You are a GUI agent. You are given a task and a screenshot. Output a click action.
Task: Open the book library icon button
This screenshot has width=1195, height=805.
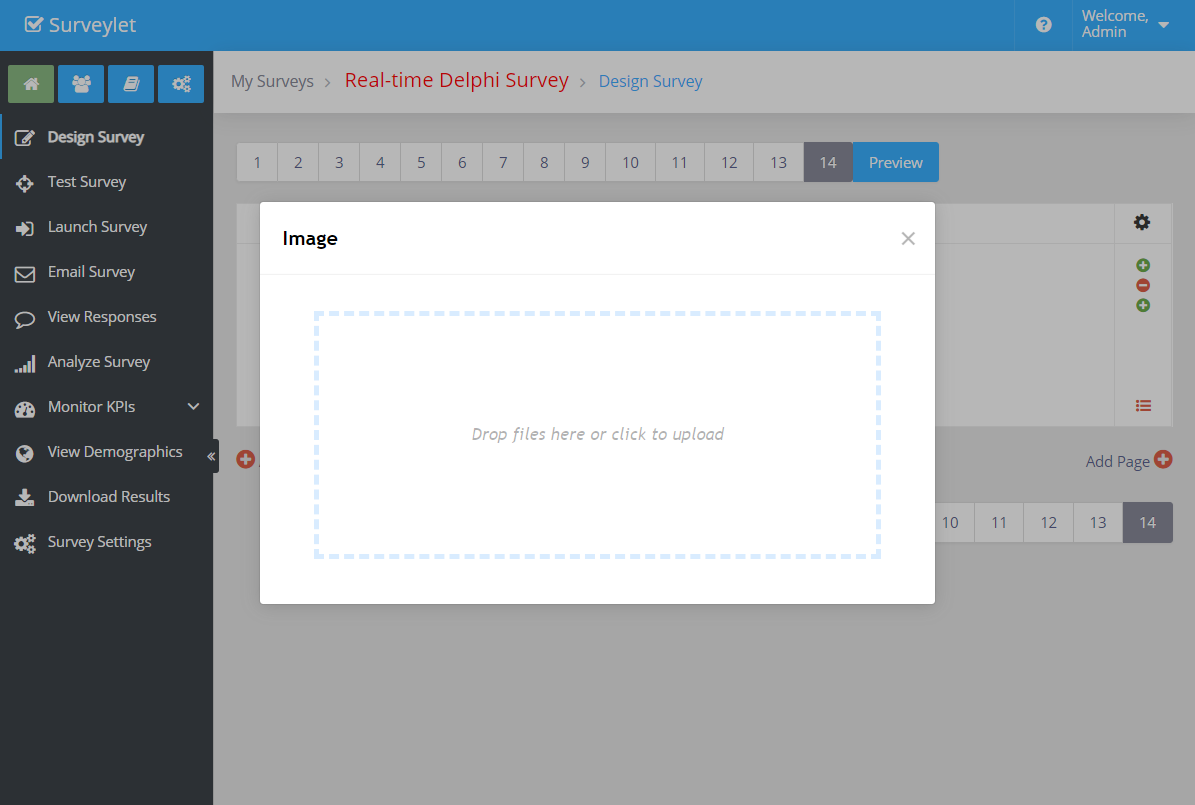click(x=131, y=84)
